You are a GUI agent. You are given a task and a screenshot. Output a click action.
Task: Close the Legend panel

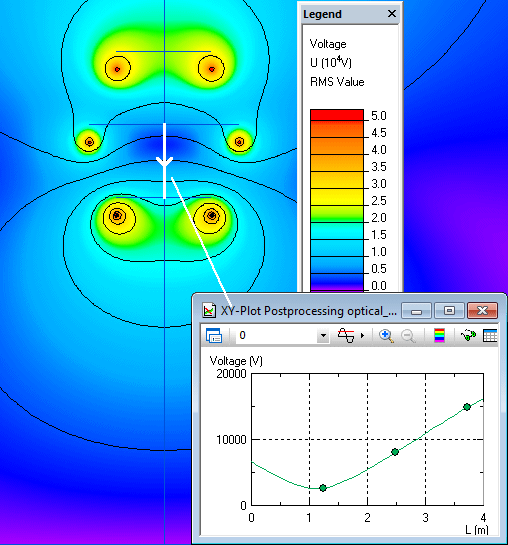pos(392,14)
